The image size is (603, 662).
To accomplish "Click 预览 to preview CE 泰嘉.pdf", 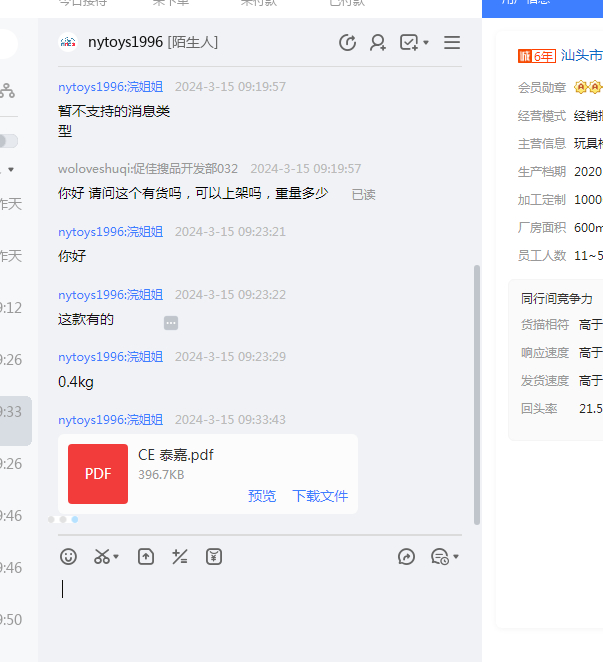I will point(262,496).
